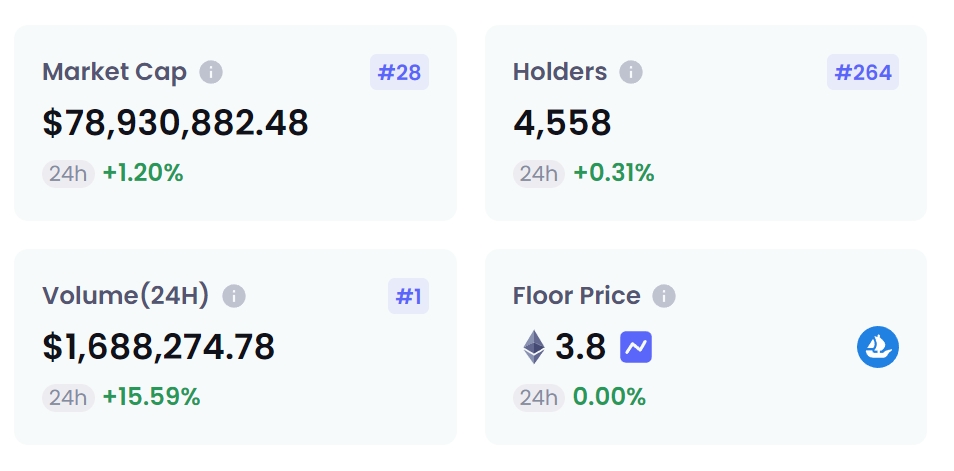Click the Volume(24H) info icon

[234, 297]
